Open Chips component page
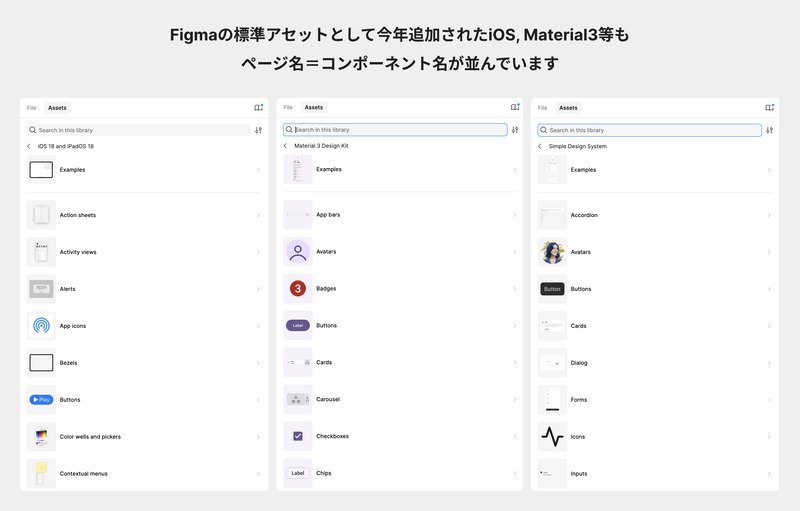The height and width of the screenshot is (511, 800). click(401, 473)
